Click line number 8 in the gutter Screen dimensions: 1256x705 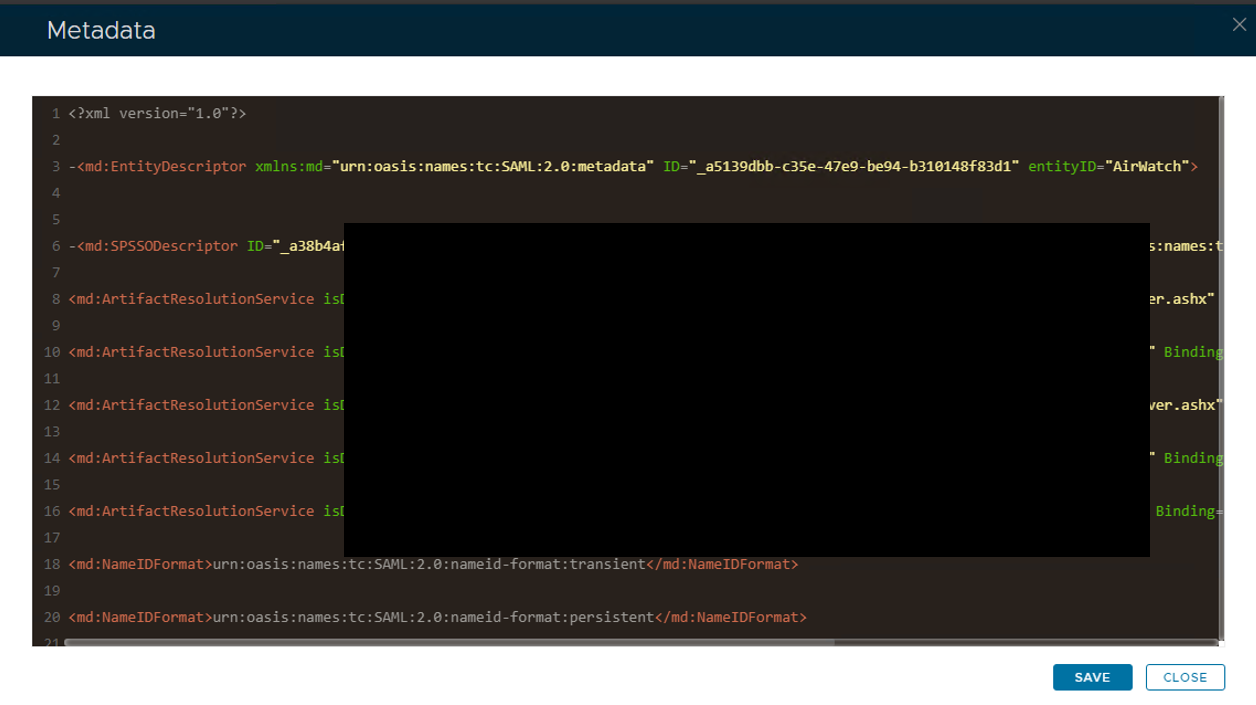coord(57,299)
